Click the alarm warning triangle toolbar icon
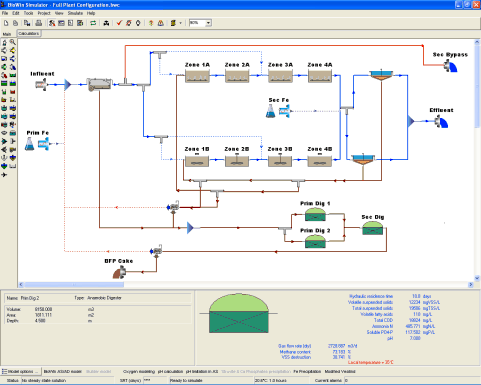 (x=161, y=23)
